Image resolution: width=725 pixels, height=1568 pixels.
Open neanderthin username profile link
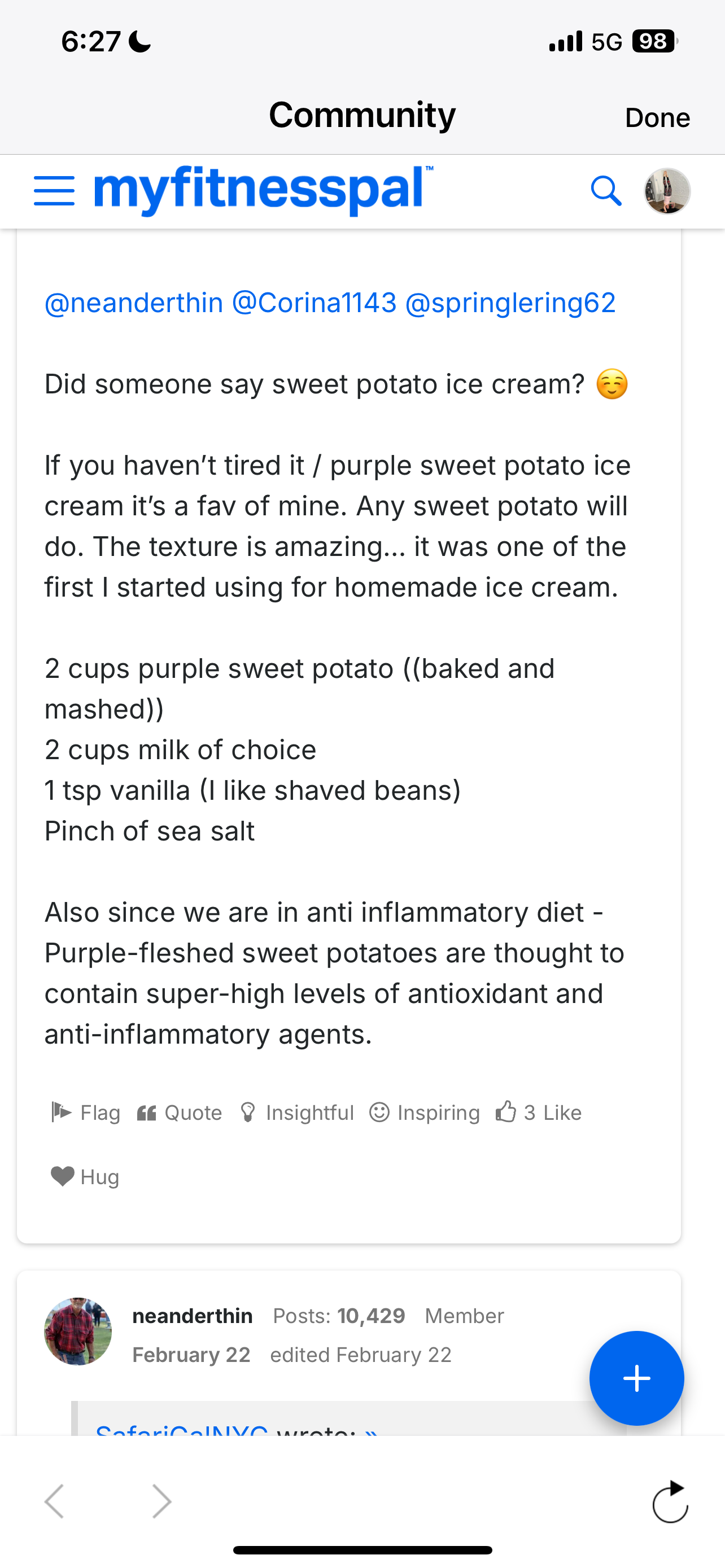point(193,1316)
